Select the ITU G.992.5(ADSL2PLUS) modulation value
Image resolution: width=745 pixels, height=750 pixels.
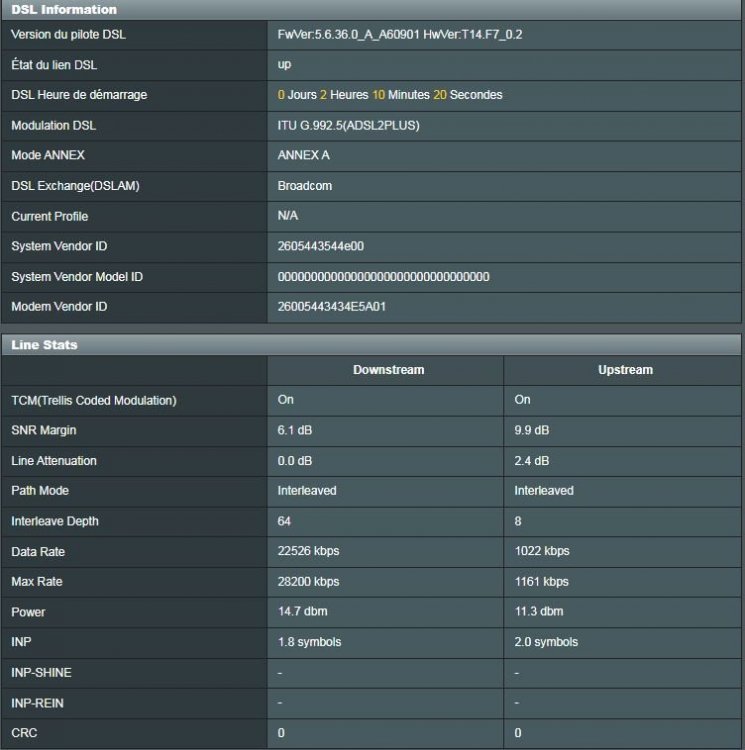(348, 126)
